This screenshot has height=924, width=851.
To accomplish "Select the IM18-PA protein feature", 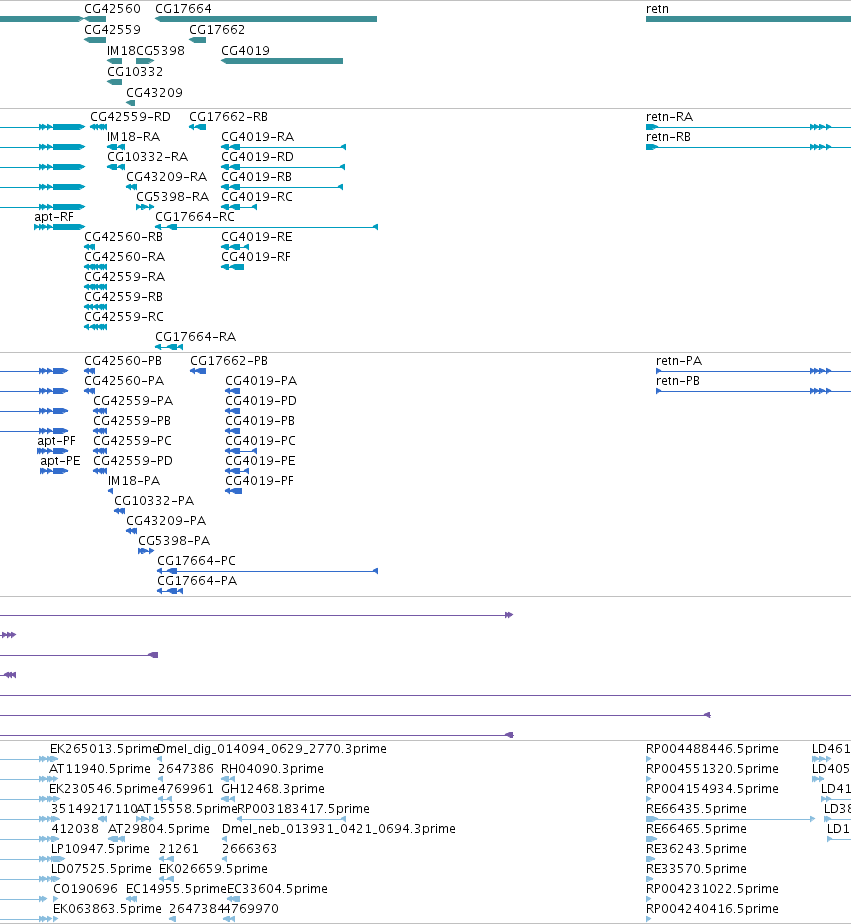I will (x=110, y=491).
